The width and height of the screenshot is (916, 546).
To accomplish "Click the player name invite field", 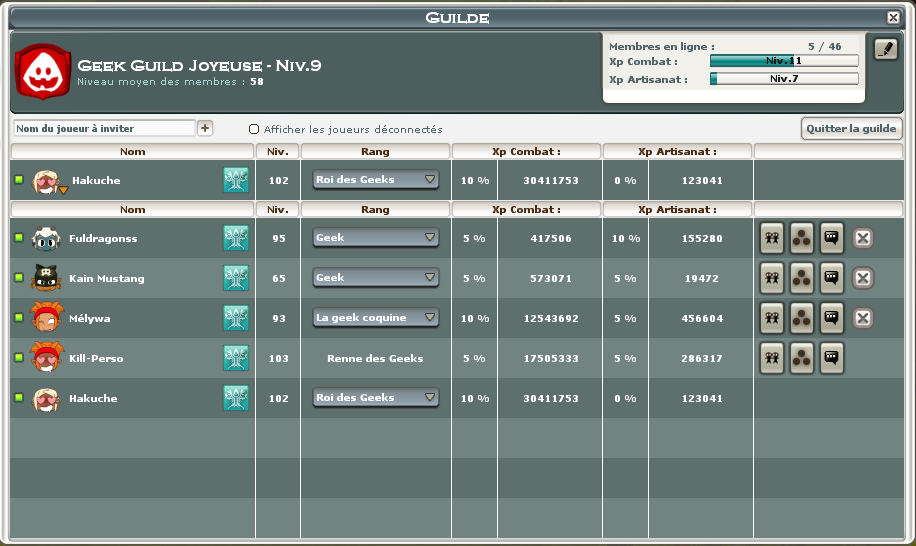I will pyautogui.click(x=104, y=128).
